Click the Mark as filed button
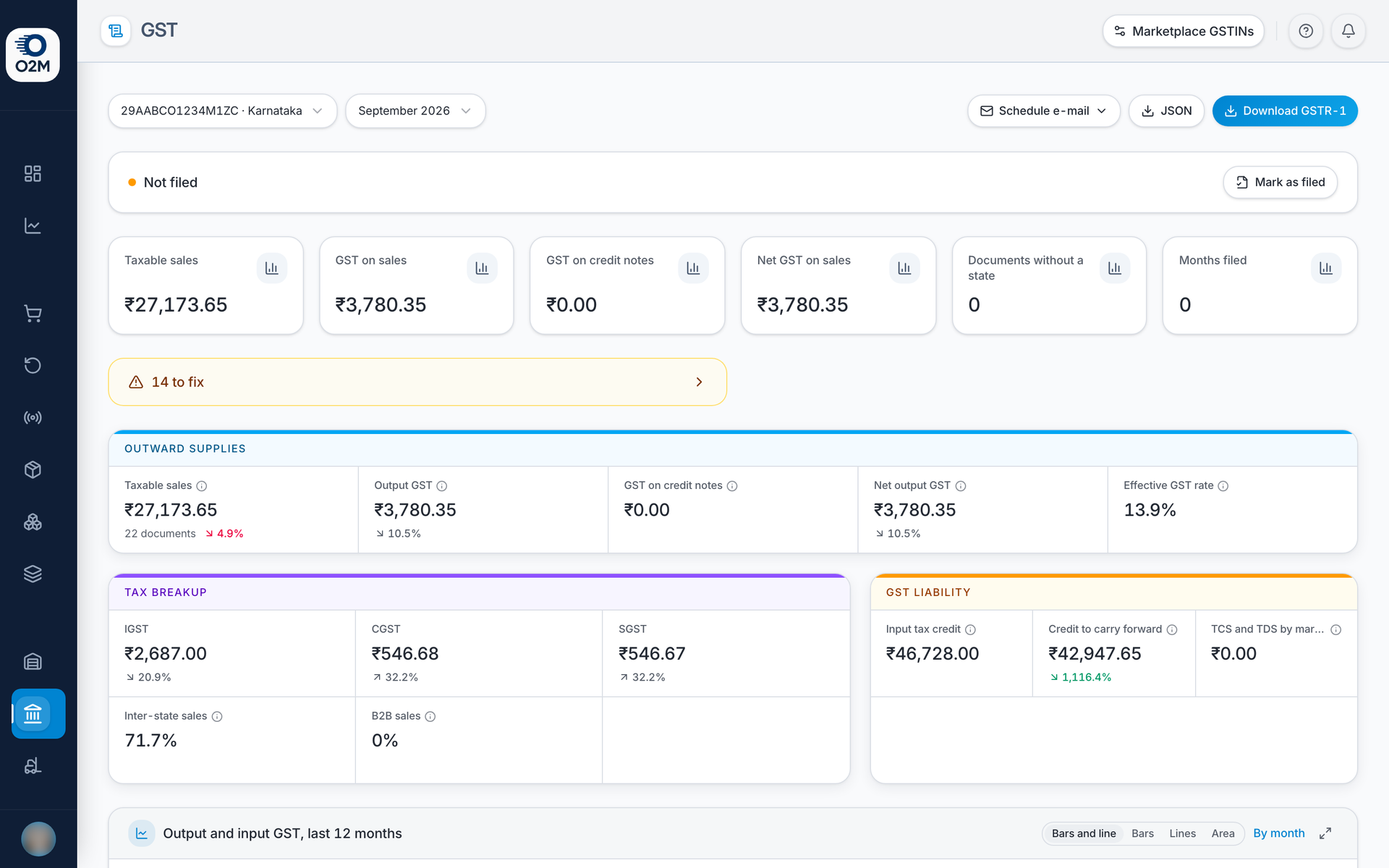 click(1280, 182)
